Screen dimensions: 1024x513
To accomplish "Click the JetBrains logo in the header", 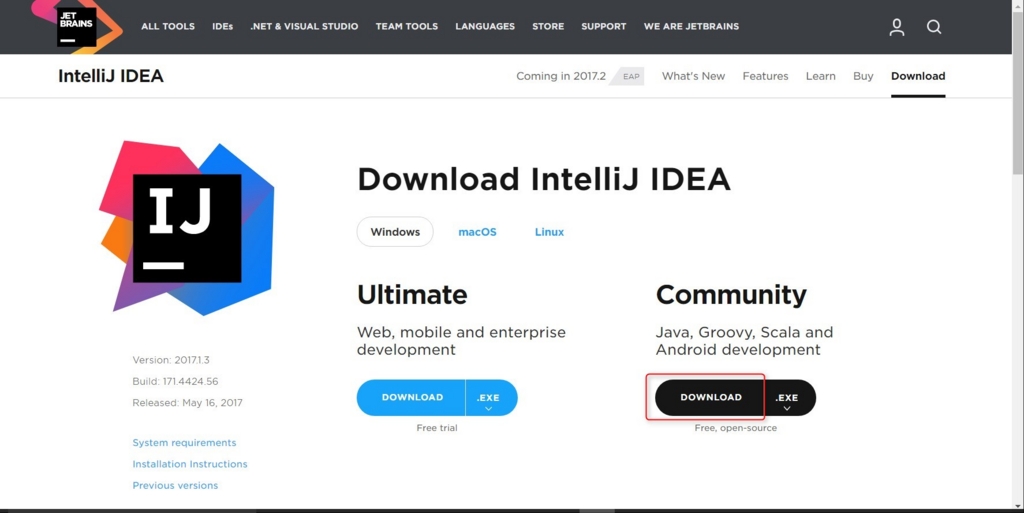I will coord(76,26).
